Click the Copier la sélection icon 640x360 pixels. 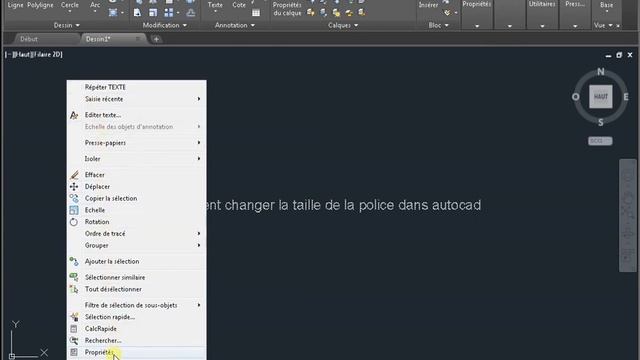coord(74,198)
